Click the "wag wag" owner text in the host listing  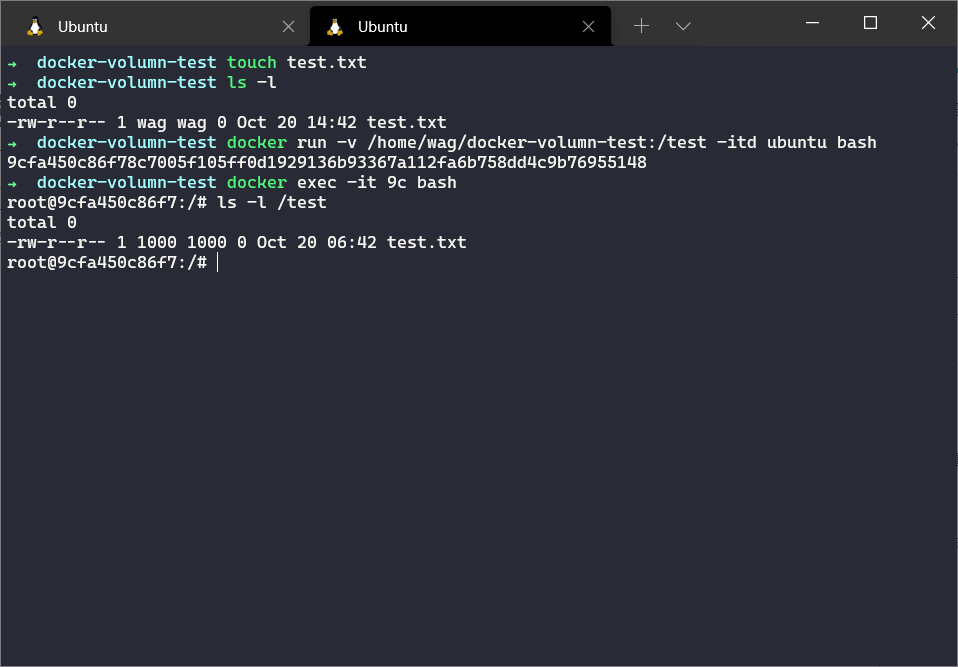click(x=162, y=122)
